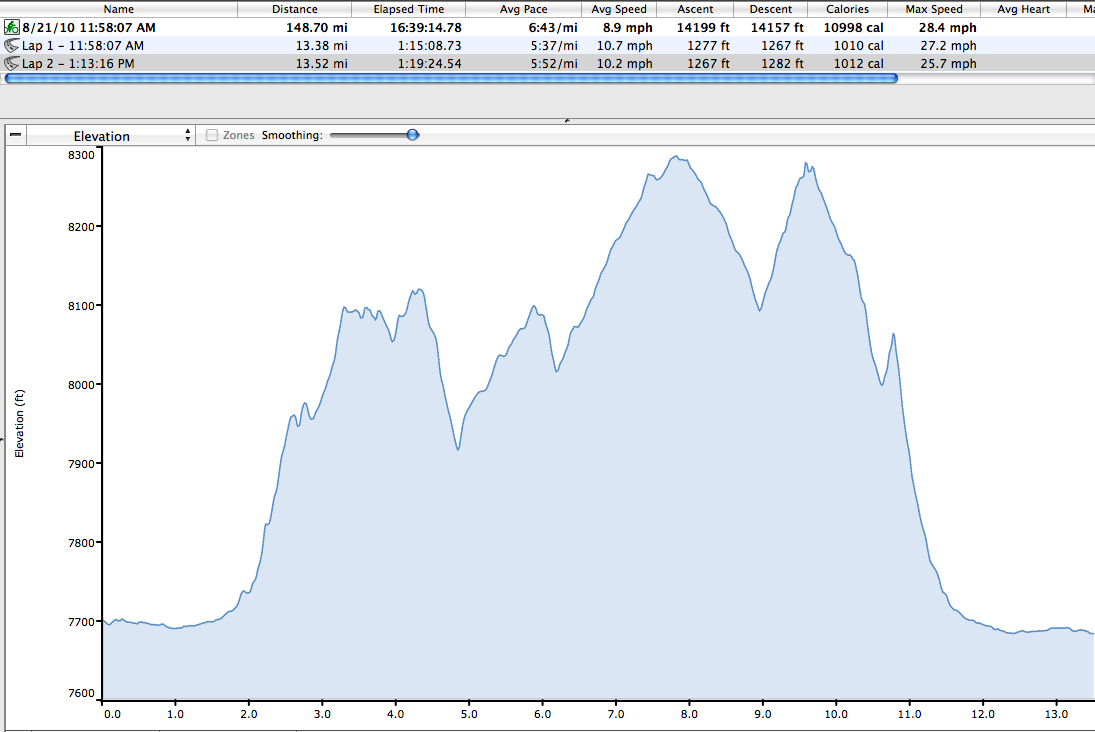
Task: Click the Name column header
Action: coord(117,9)
